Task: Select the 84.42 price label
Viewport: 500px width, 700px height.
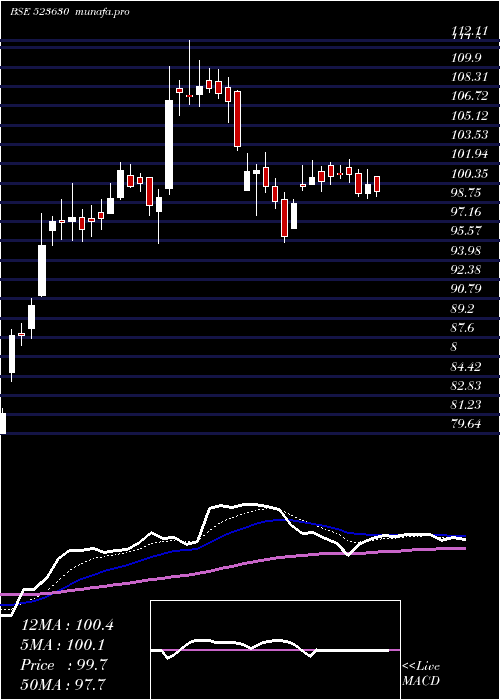Action: click(x=467, y=367)
